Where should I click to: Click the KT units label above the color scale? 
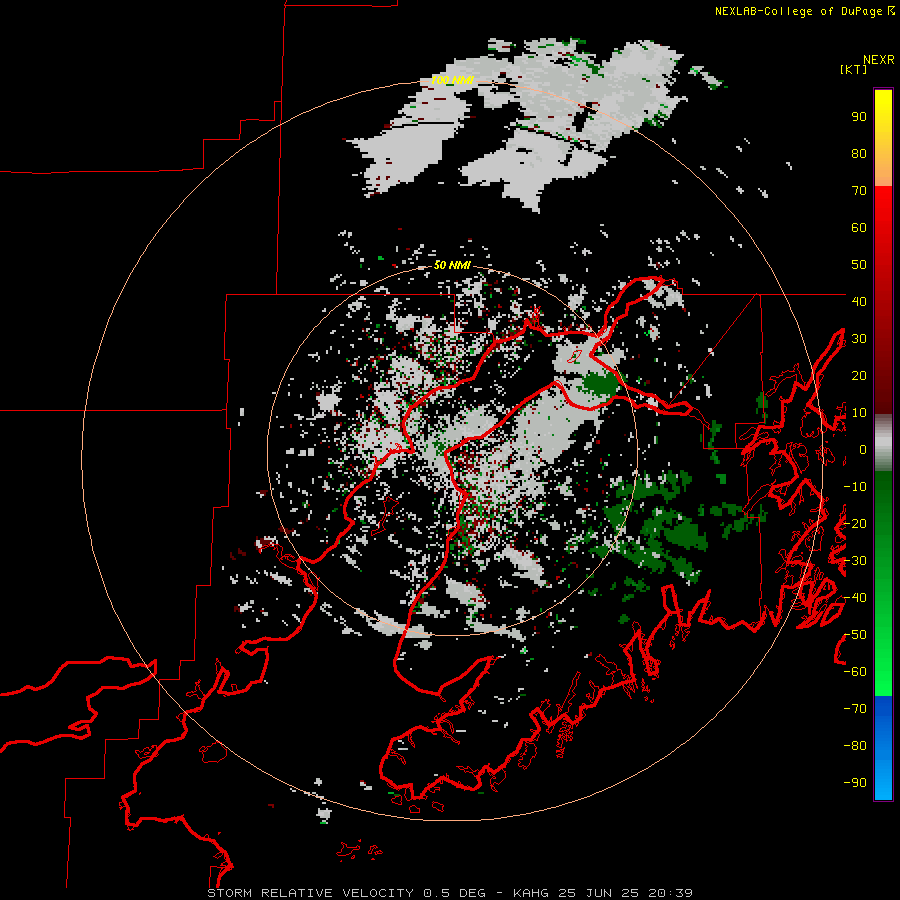point(854,69)
